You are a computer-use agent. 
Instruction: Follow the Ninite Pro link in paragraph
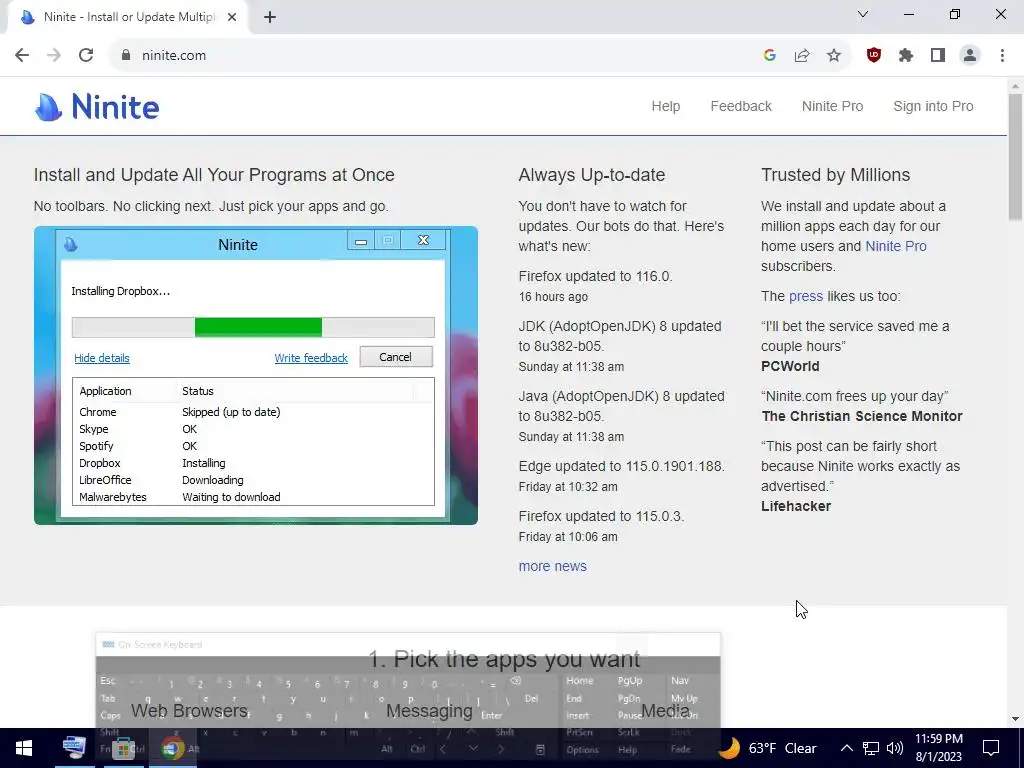point(895,246)
